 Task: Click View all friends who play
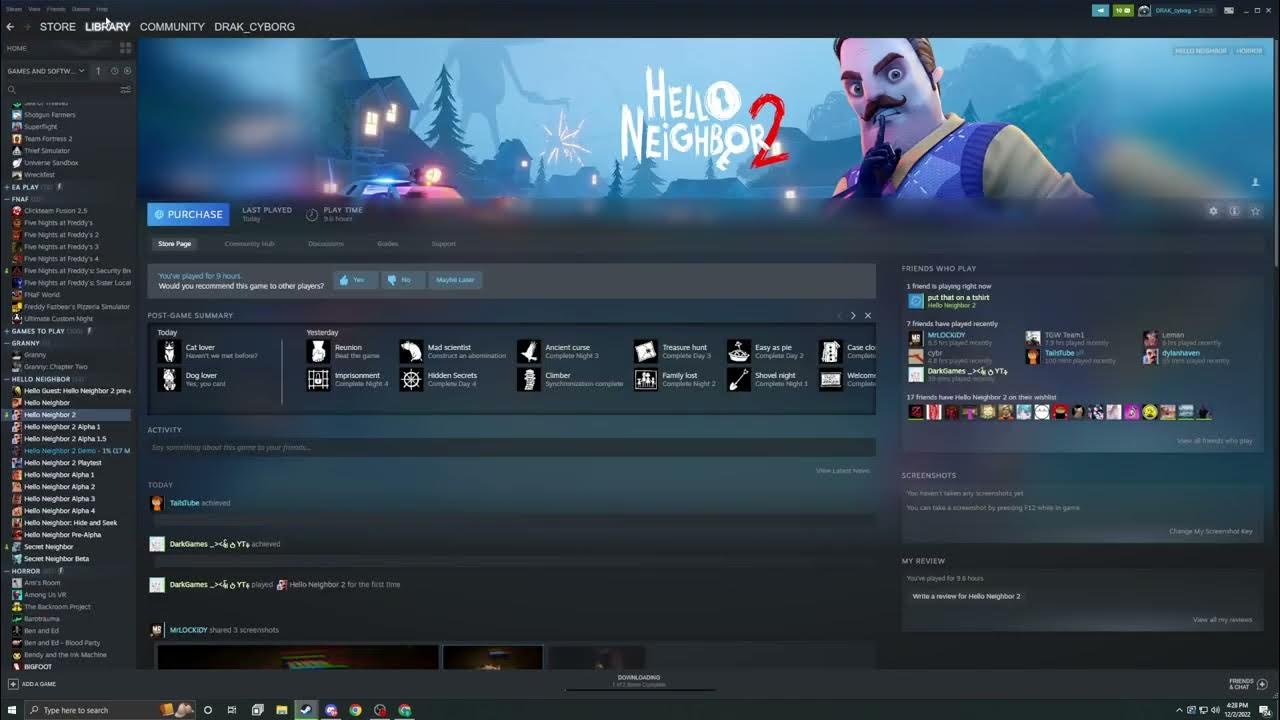[1214, 441]
